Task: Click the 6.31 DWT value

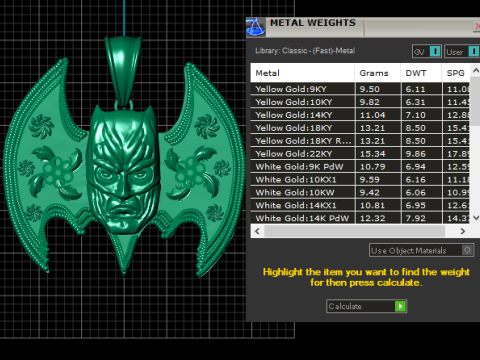Action: pos(416,102)
